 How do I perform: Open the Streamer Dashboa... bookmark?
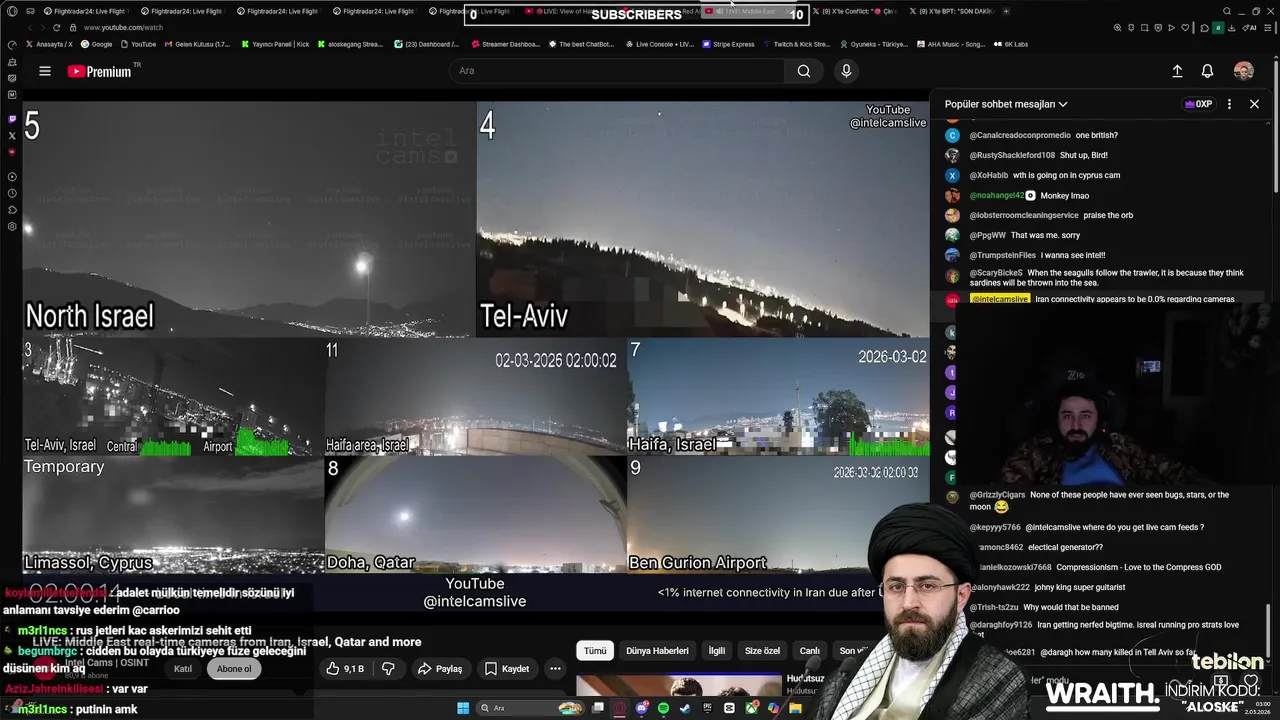(x=504, y=44)
